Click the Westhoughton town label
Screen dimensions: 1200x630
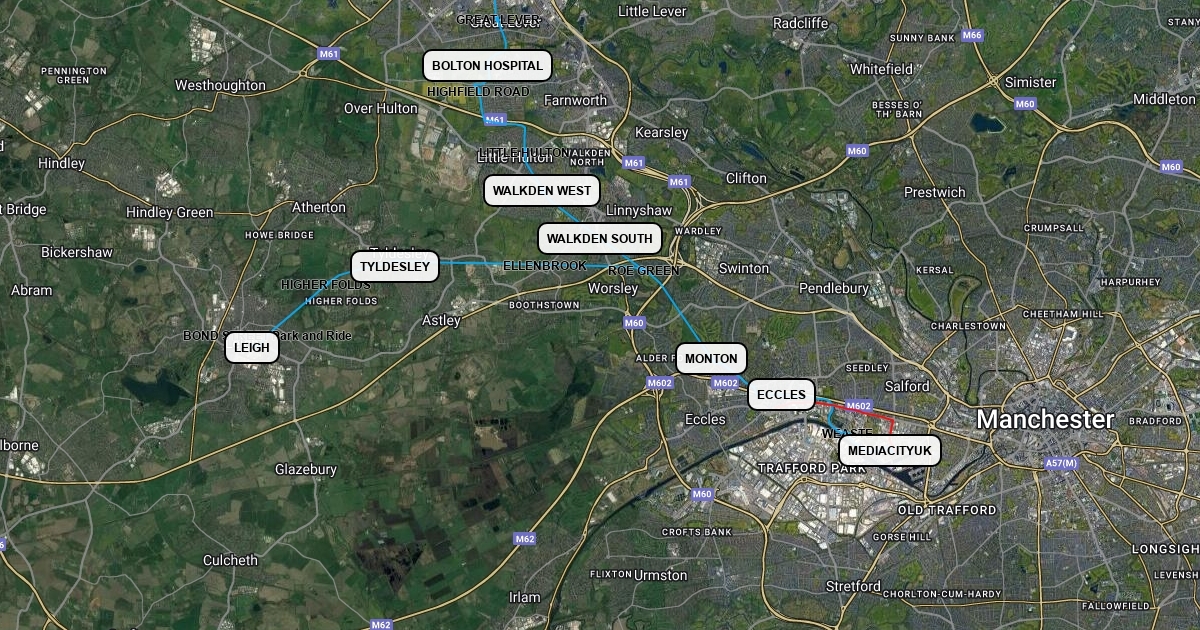pos(220,86)
